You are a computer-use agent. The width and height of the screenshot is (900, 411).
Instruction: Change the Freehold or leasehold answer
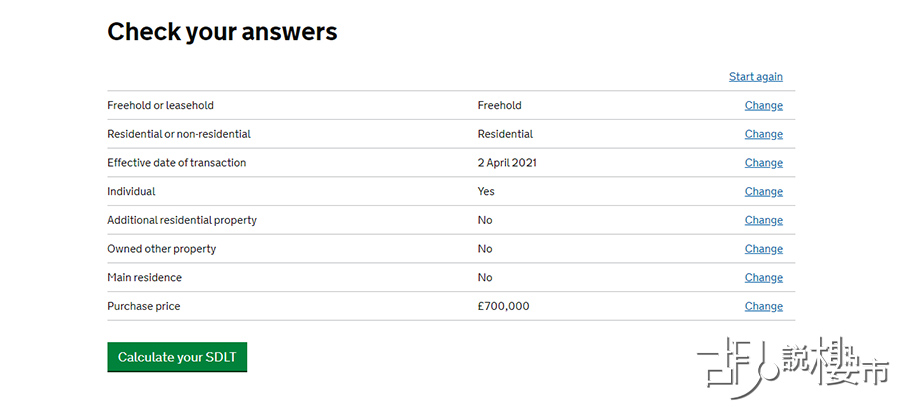(x=763, y=105)
